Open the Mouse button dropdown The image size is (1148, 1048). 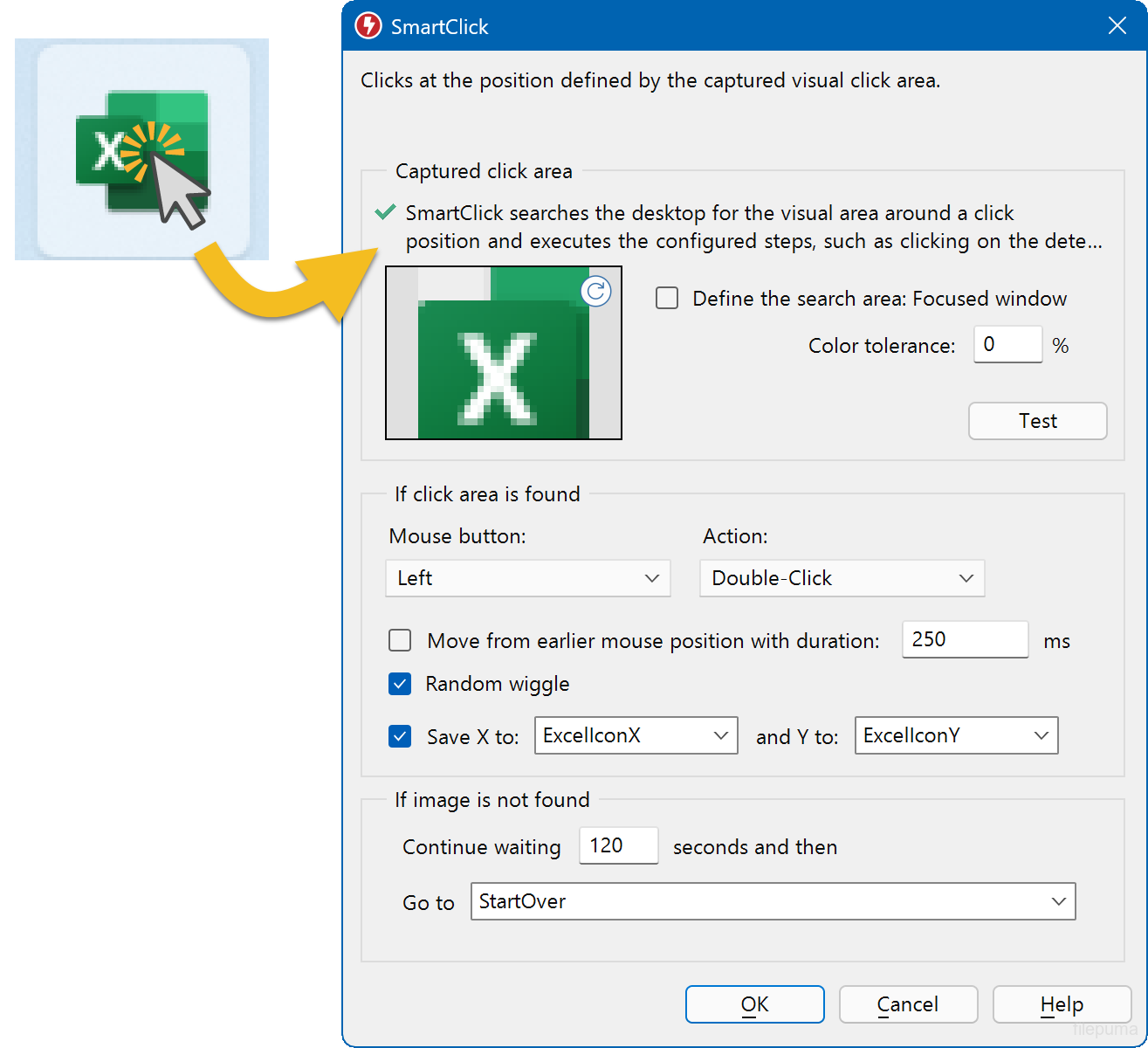528,578
